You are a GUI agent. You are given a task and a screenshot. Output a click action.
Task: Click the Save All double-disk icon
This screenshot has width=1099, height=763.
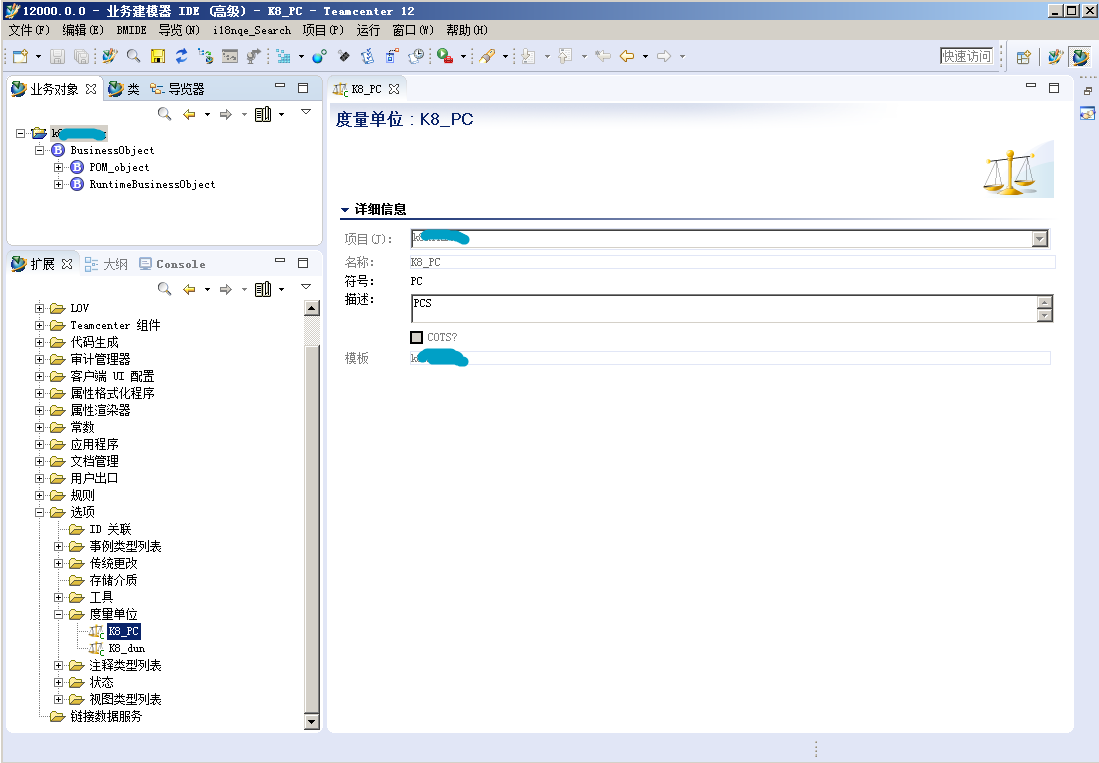[x=81, y=56]
